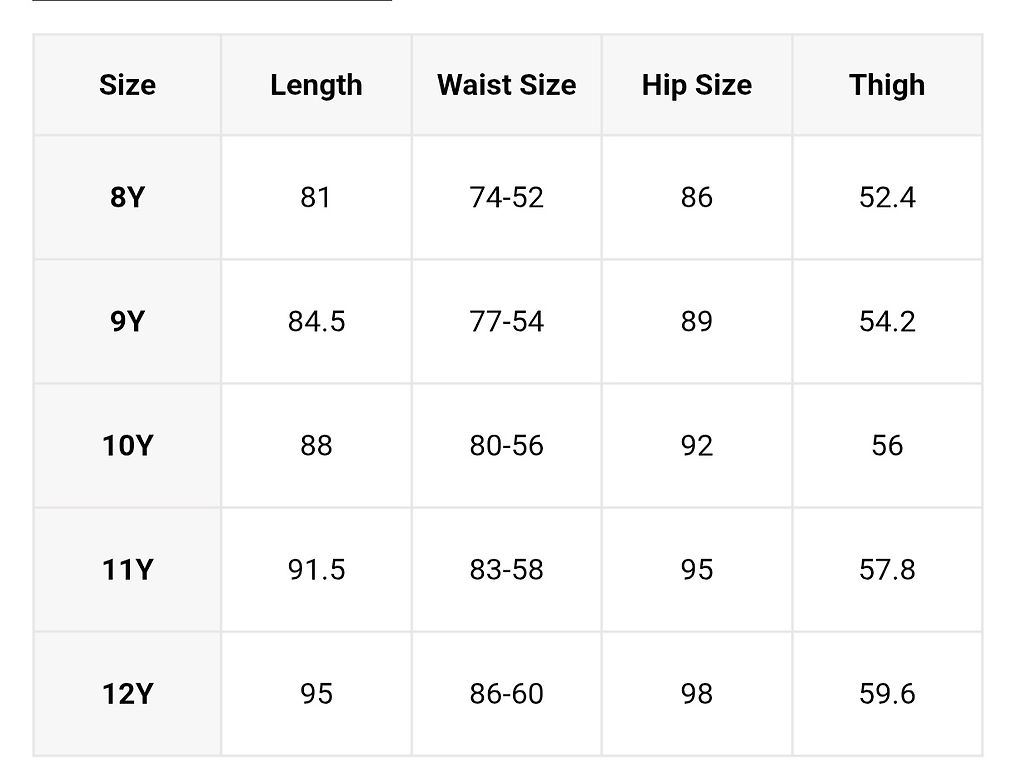Select the 12Y size row label
Image resolution: width=1016 pixels, height=768 pixels.
point(127,693)
